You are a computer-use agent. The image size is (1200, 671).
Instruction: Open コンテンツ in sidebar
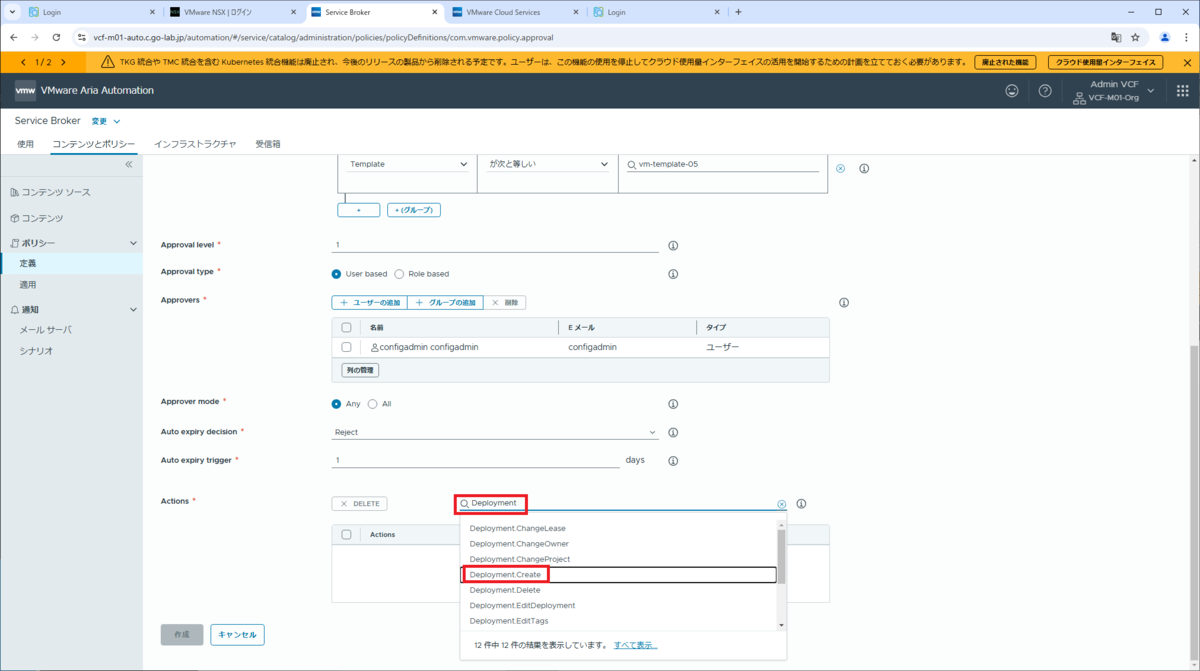[x=43, y=218]
